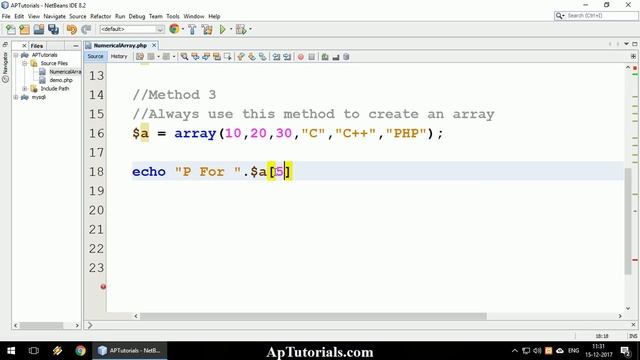Expand the mysqli project node
The image size is (640, 360).
click(16, 97)
